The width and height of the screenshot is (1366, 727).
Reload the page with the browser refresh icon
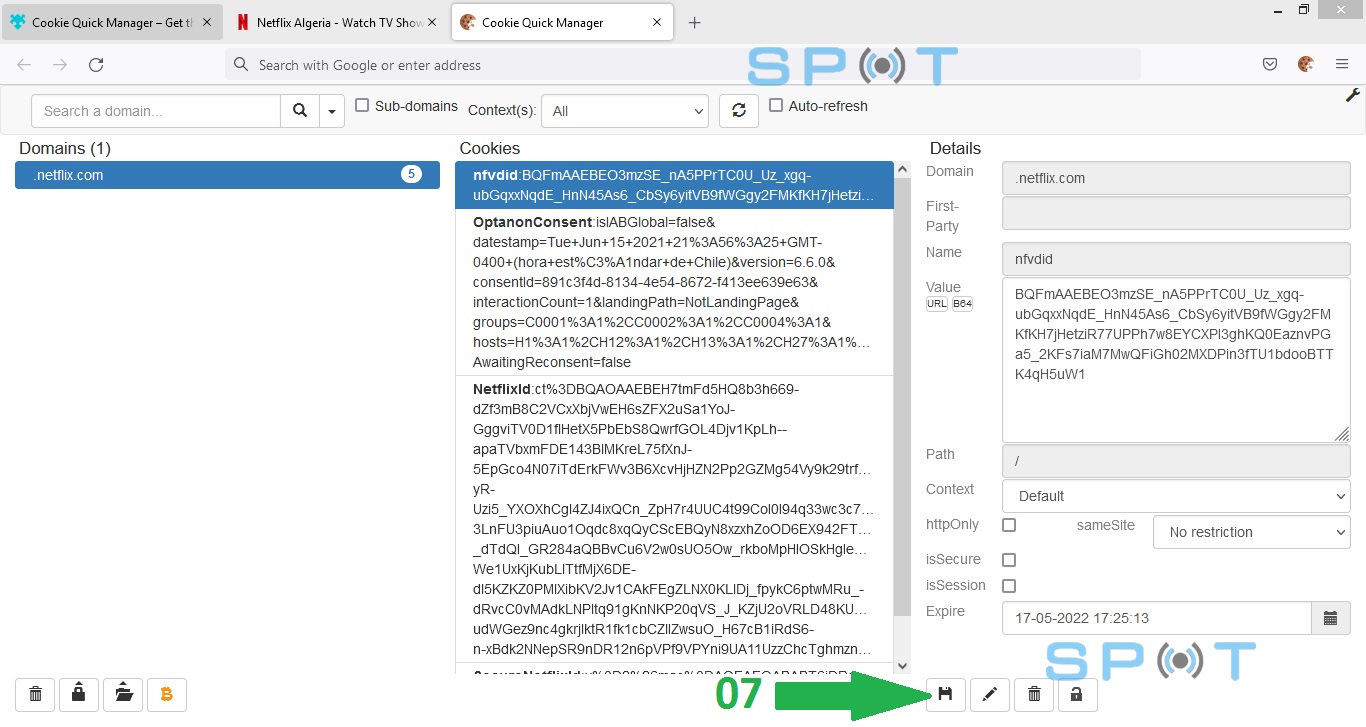[96, 65]
